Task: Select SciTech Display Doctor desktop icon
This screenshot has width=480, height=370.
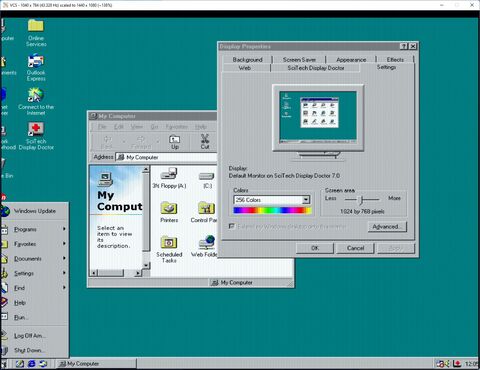Action: (36, 136)
